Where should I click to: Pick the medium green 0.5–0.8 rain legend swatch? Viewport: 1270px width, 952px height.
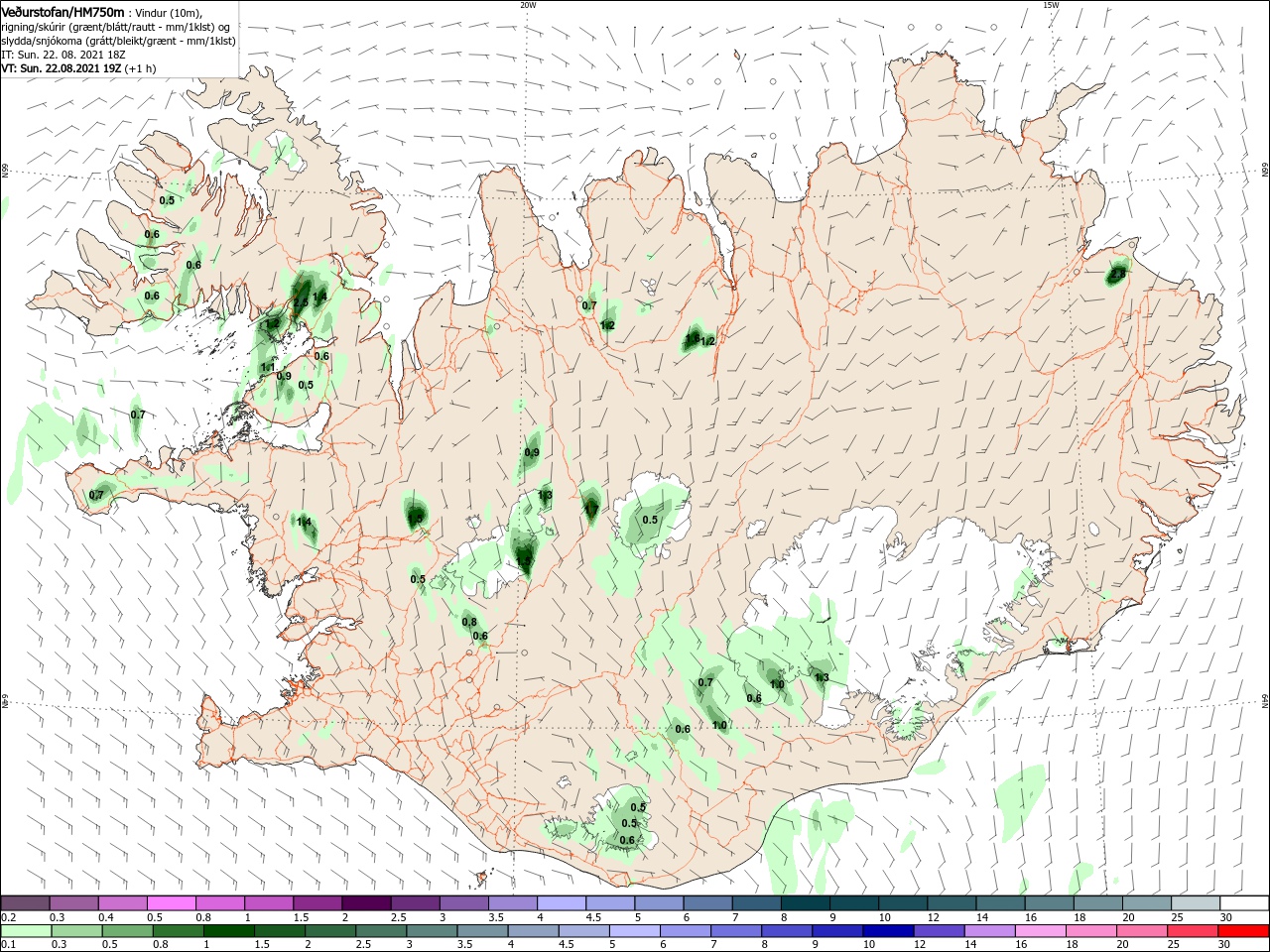pos(129,931)
